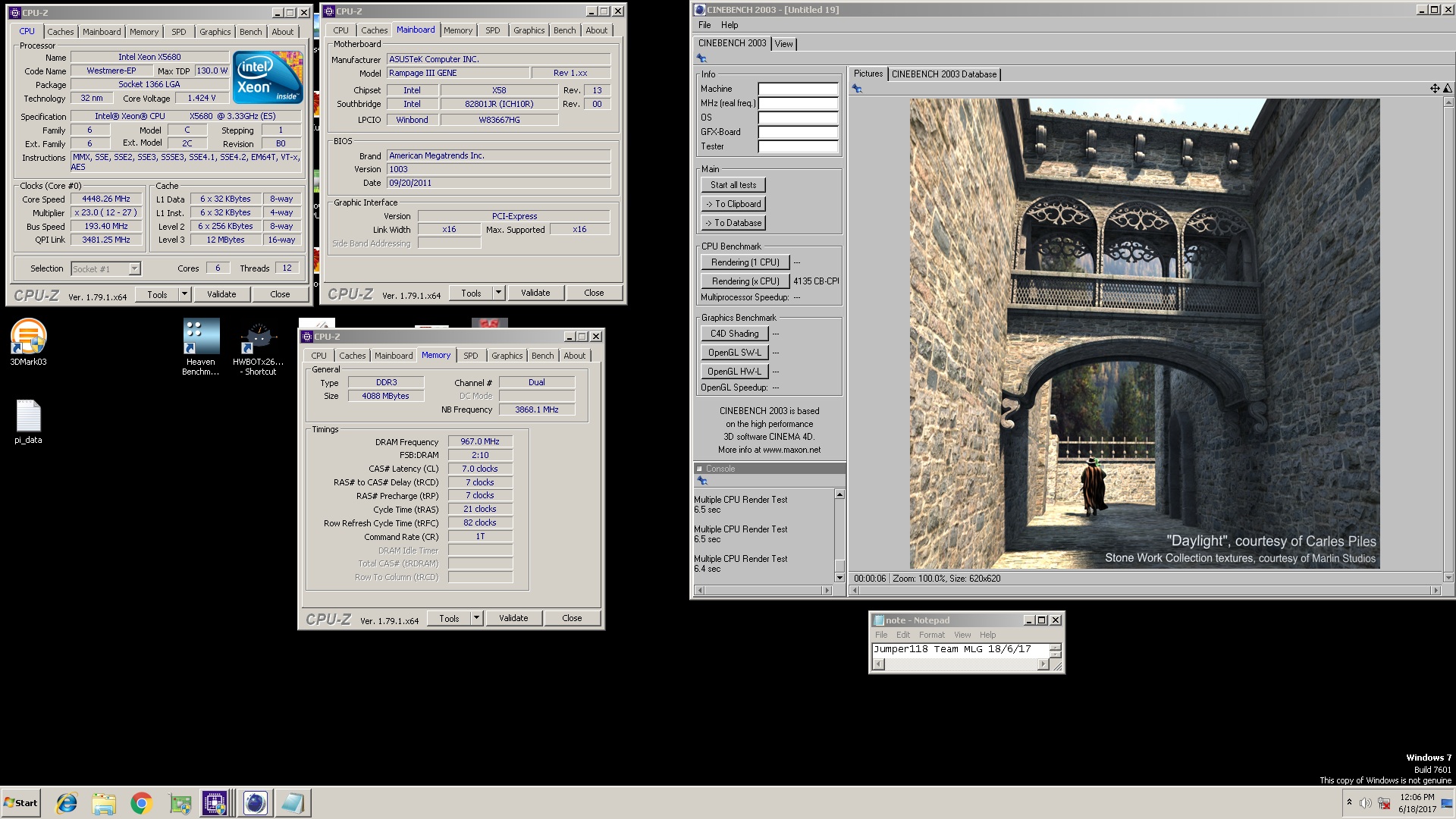Run Rendering (x CPU) benchmark
The height and width of the screenshot is (819, 1456).
(x=745, y=281)
